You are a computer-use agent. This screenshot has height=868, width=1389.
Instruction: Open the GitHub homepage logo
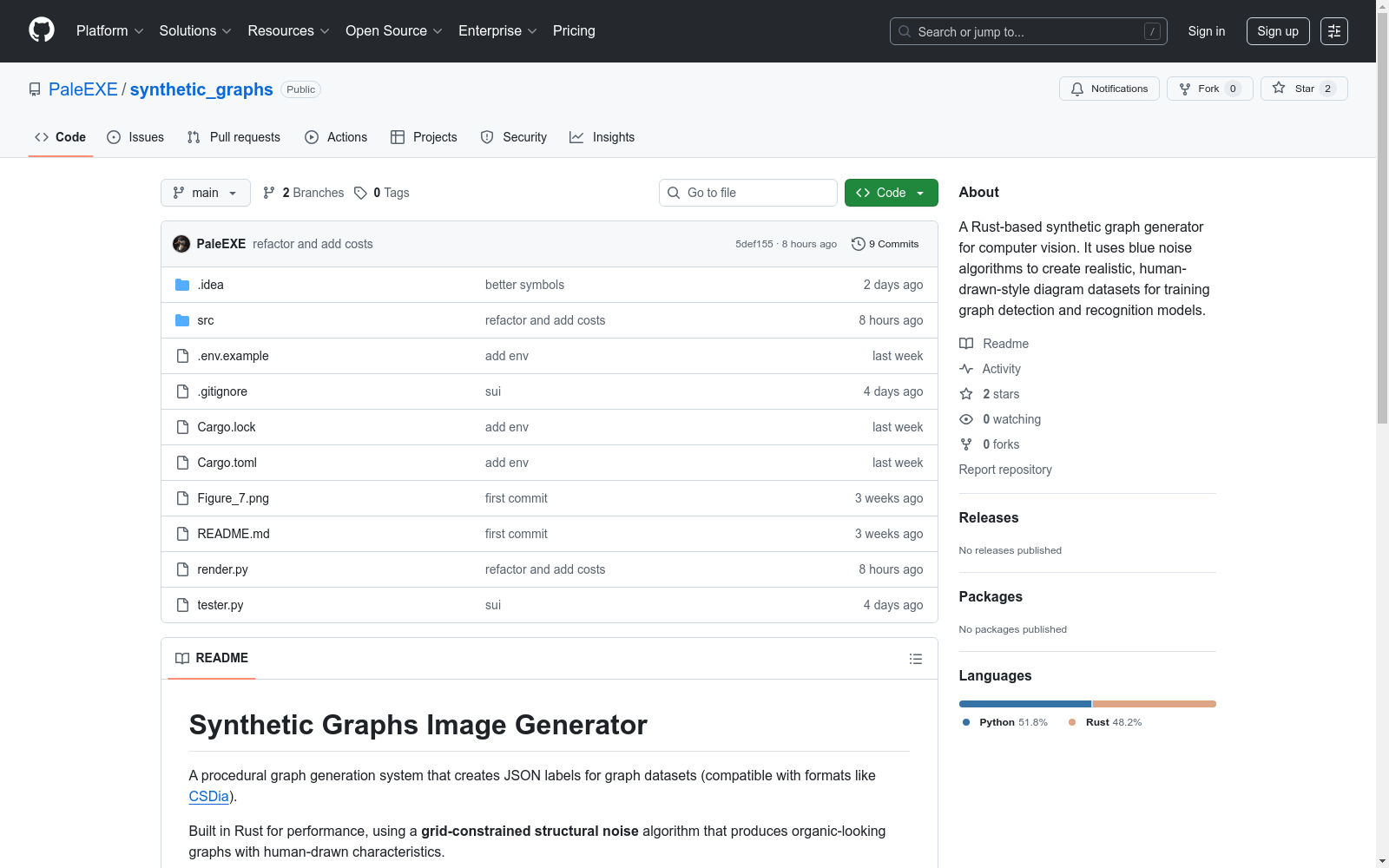(x=42, y=30)
